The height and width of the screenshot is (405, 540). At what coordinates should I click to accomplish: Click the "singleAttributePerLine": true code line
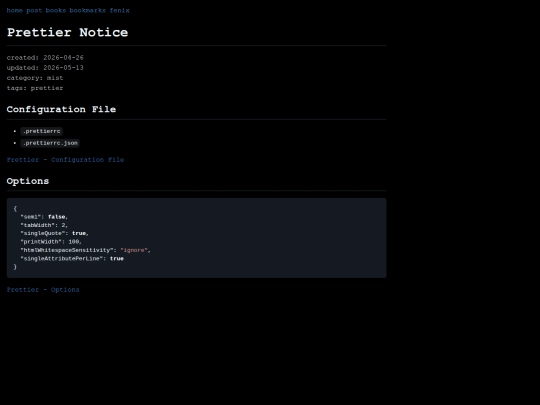coord(72,258)
